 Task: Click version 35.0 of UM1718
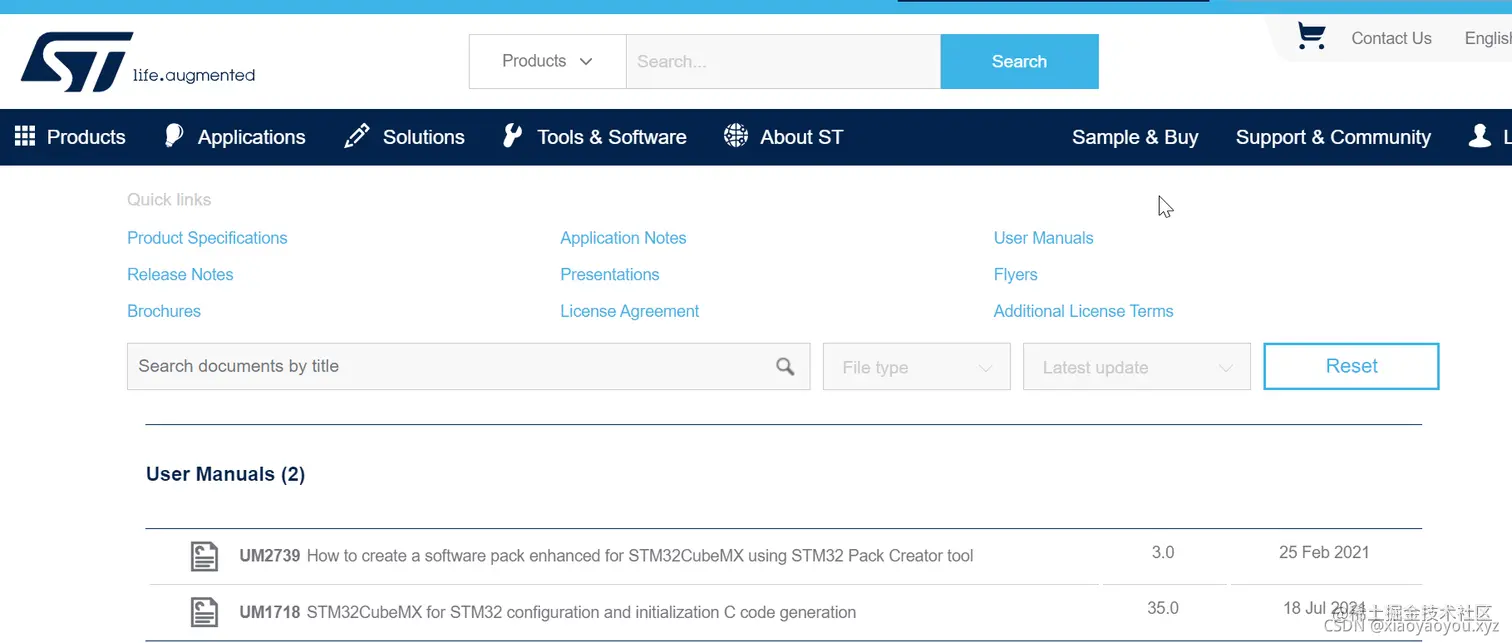pos(1163,608)
